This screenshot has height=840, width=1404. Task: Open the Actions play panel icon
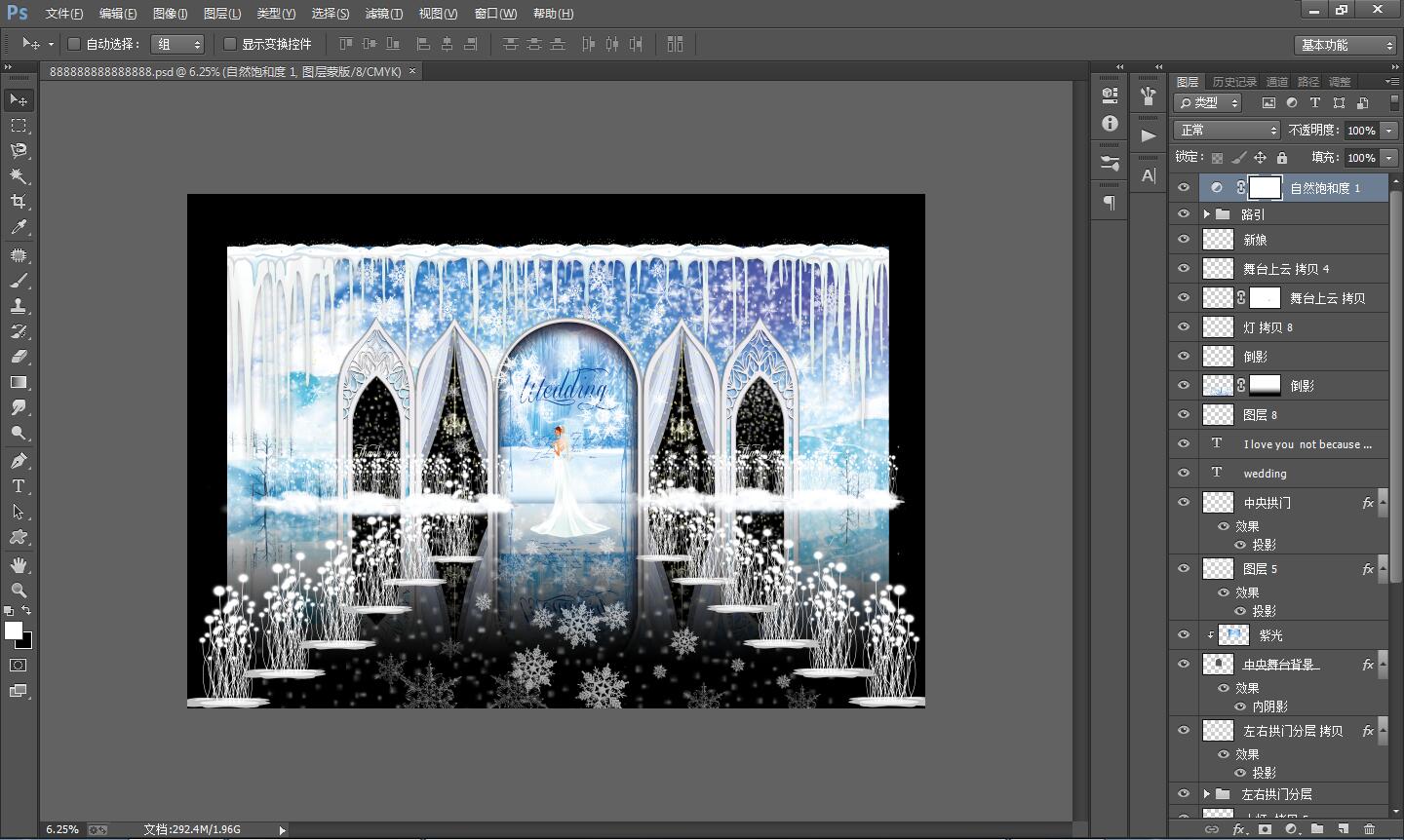[x=1149, y=135]
